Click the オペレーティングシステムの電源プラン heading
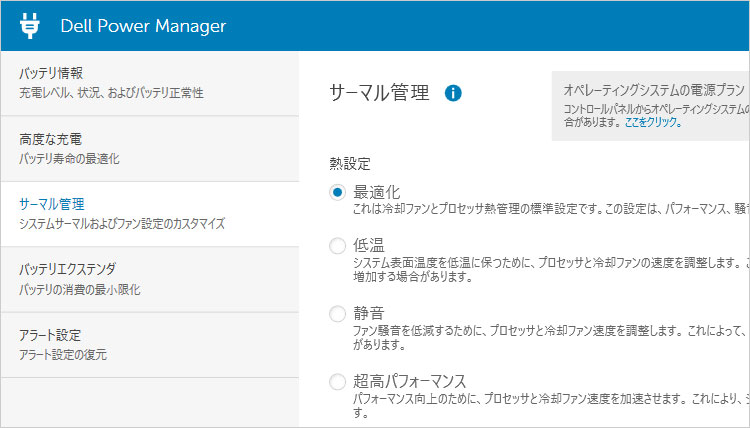This screenshot has height=428, width=750. point(654,90)
